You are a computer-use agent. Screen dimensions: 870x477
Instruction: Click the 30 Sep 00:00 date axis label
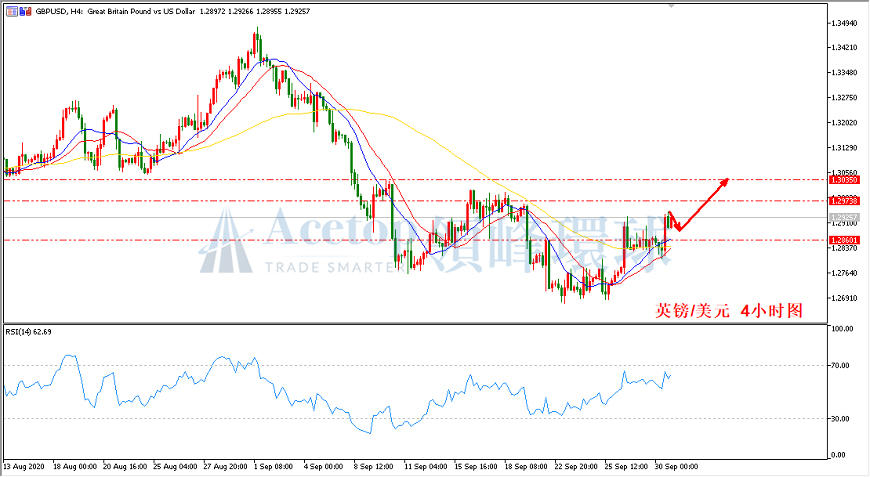pyautogui.click(x=676, y=466)
